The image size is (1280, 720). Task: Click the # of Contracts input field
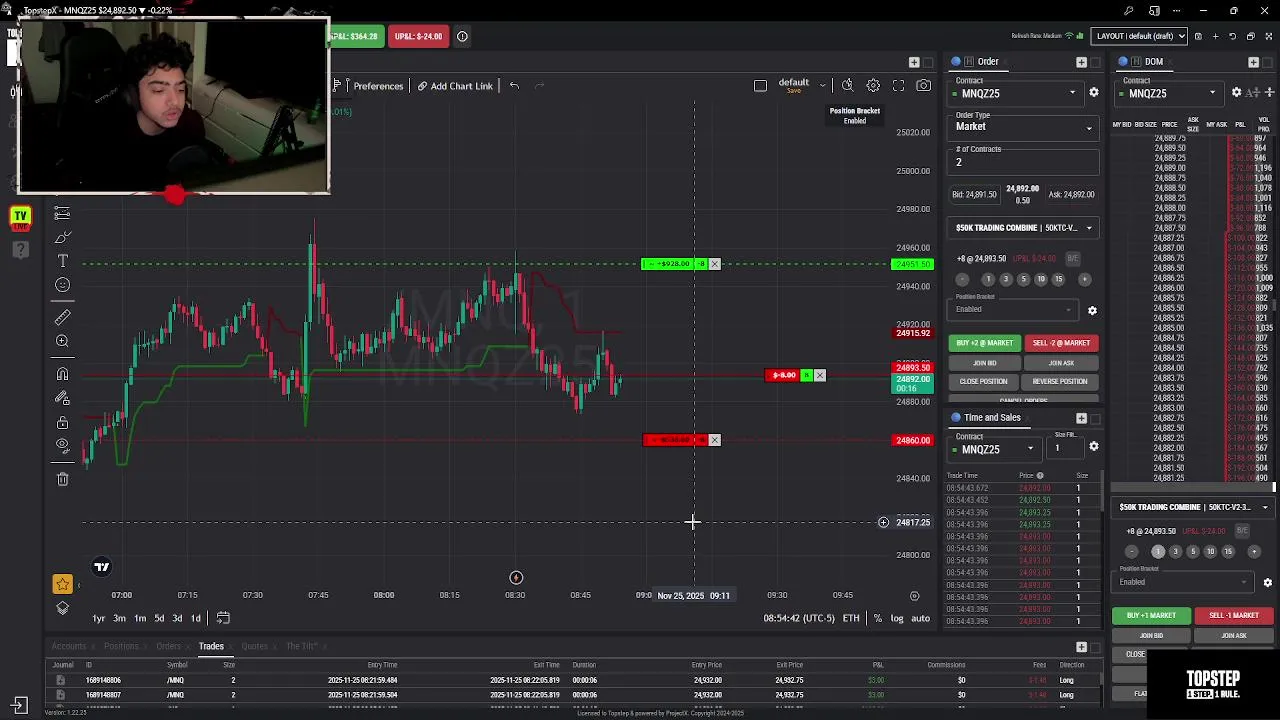pos(1023,163)
